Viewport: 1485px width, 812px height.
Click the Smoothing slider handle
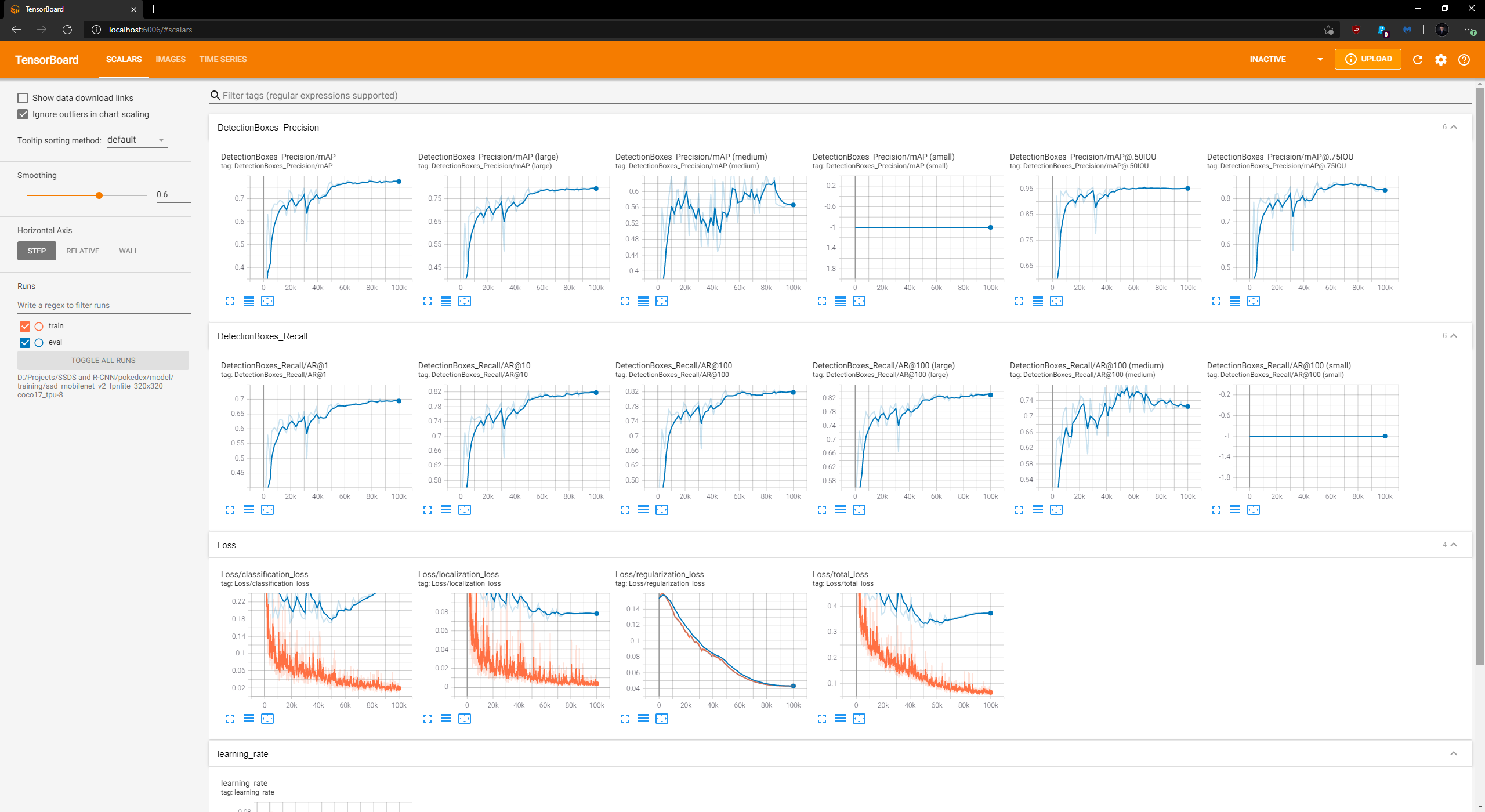point(99,195)
